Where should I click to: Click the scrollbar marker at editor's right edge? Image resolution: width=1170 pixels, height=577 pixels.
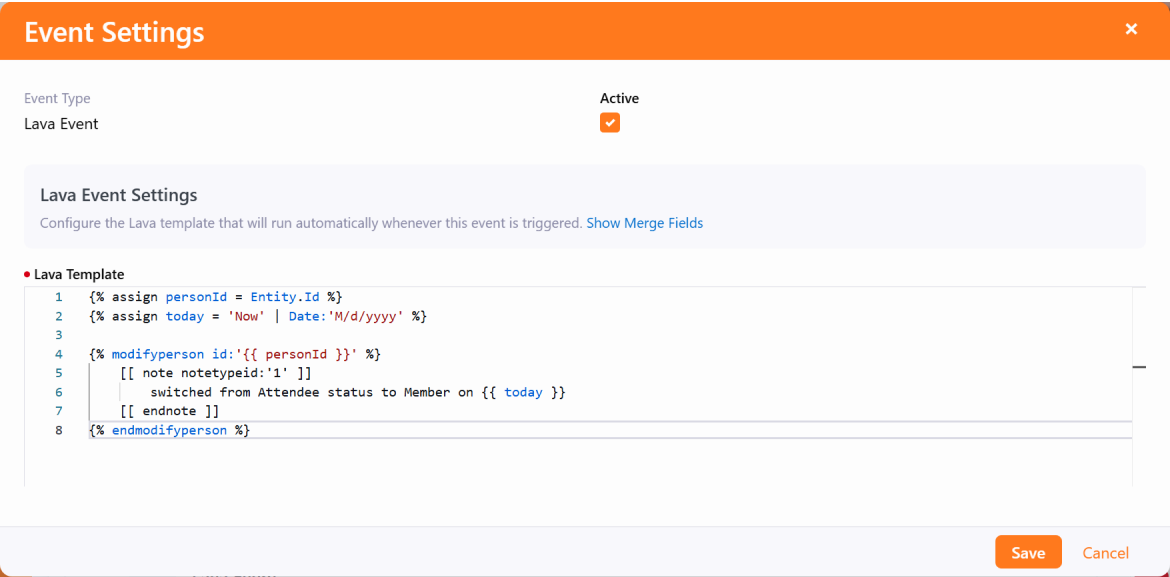pos(1139,368)
